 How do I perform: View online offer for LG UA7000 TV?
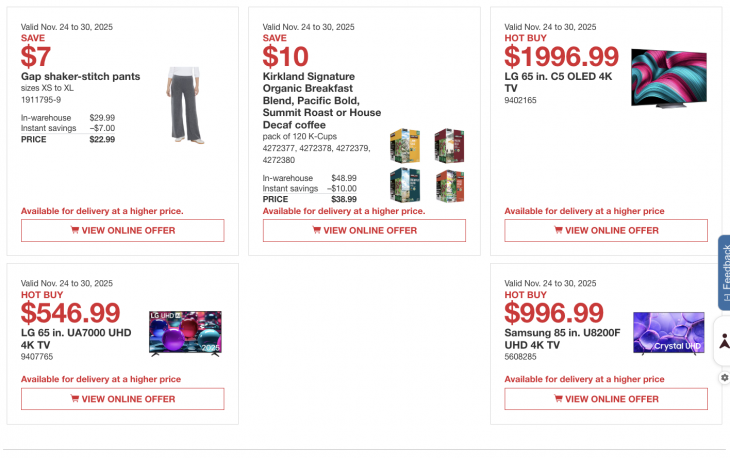123,399
